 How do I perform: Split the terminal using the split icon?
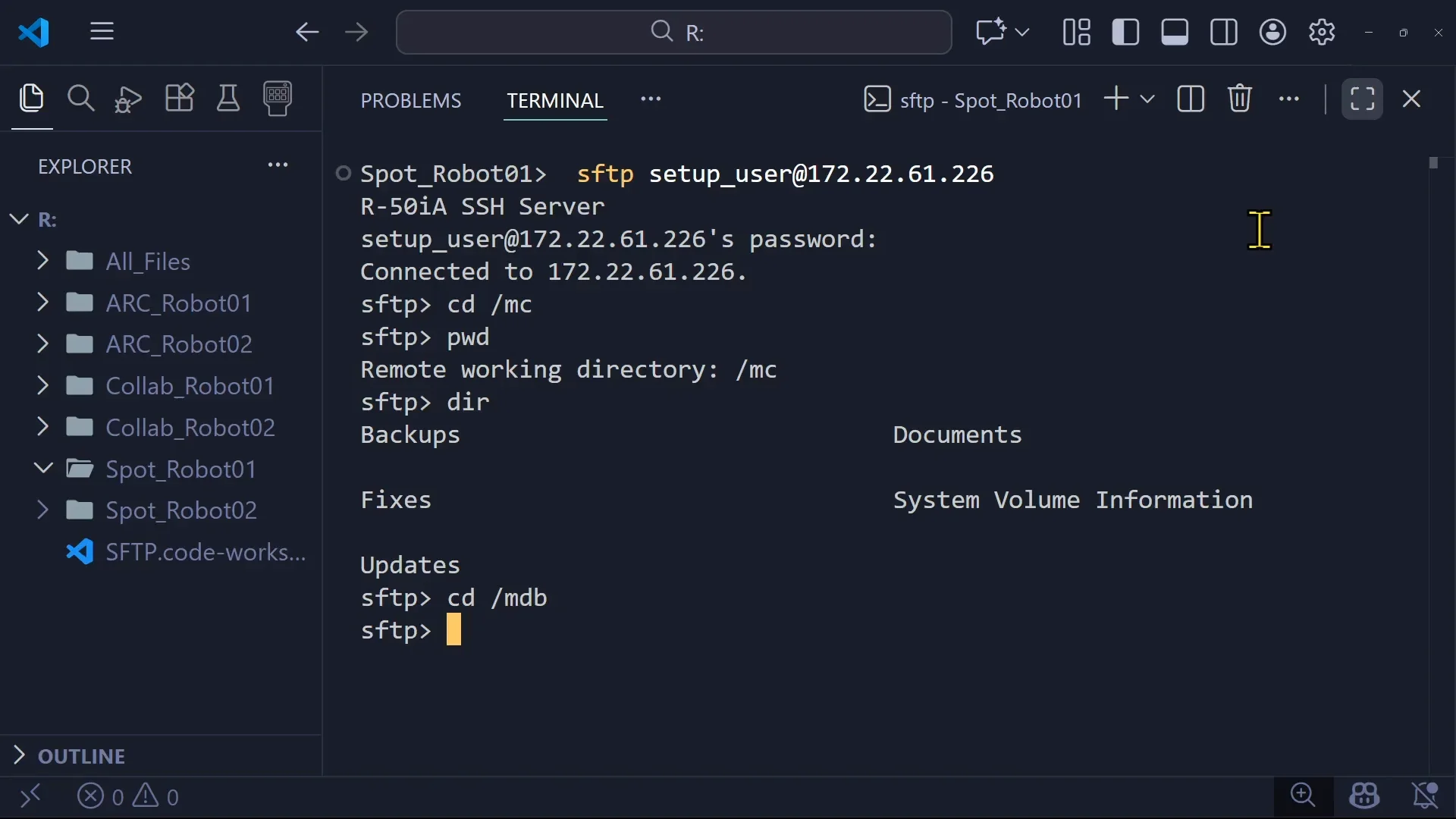pos(1191,99)
